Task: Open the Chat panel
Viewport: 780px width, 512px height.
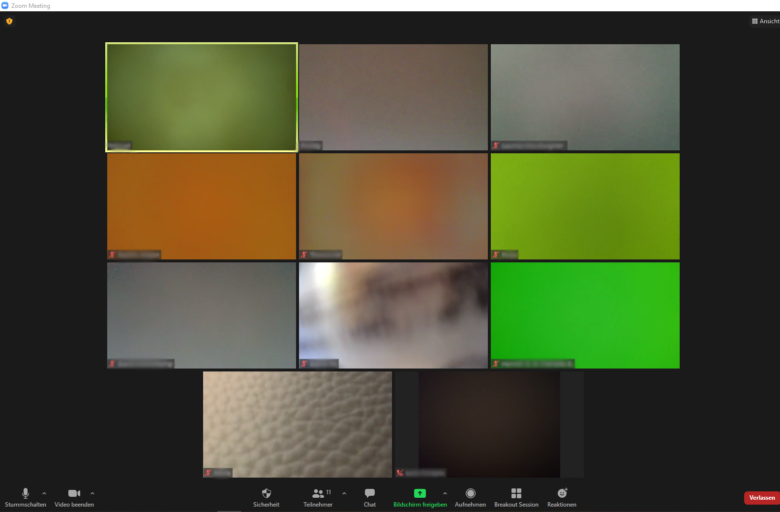Action: (370, 494)
